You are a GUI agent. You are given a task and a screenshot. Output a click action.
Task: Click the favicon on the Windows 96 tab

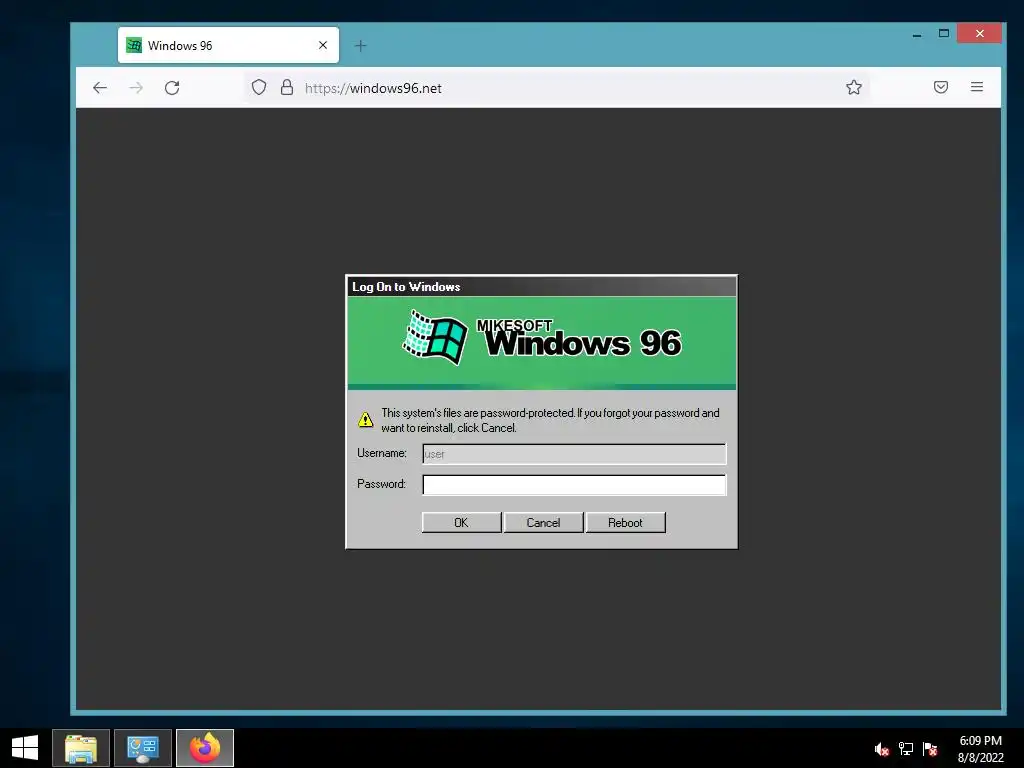[x=134, y=45]
